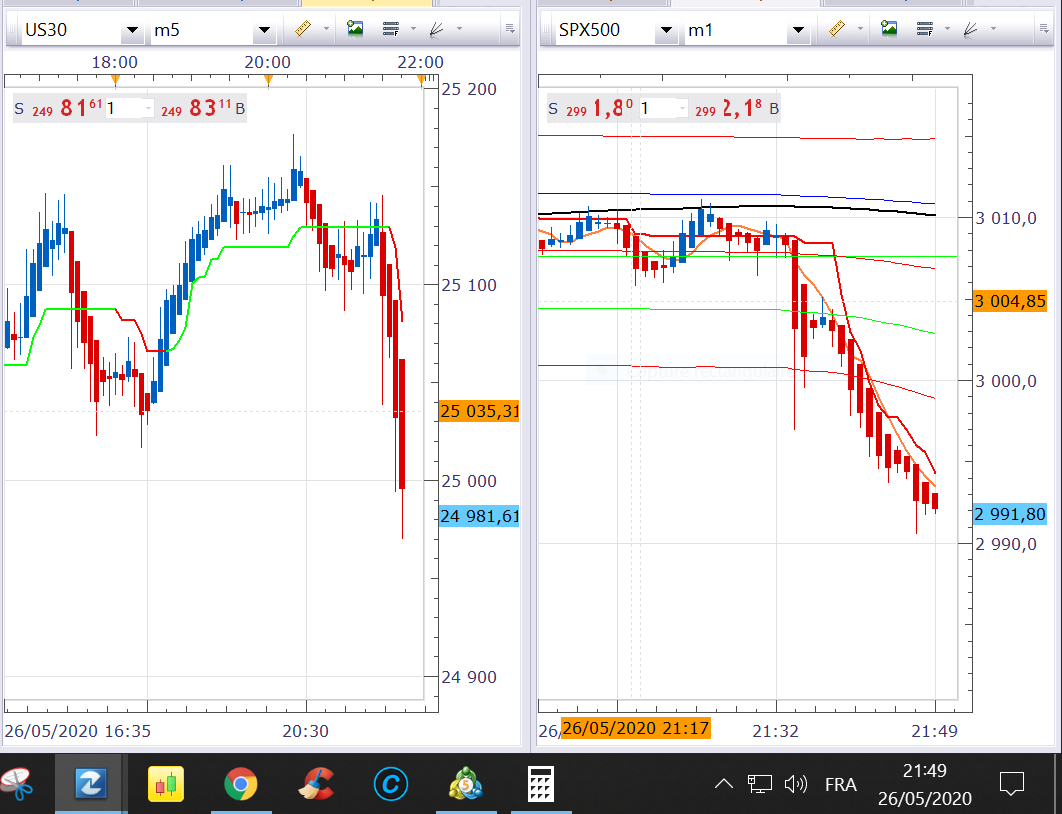
Task: Click the orange 22:00 time marker on US30
Action: 422,78
